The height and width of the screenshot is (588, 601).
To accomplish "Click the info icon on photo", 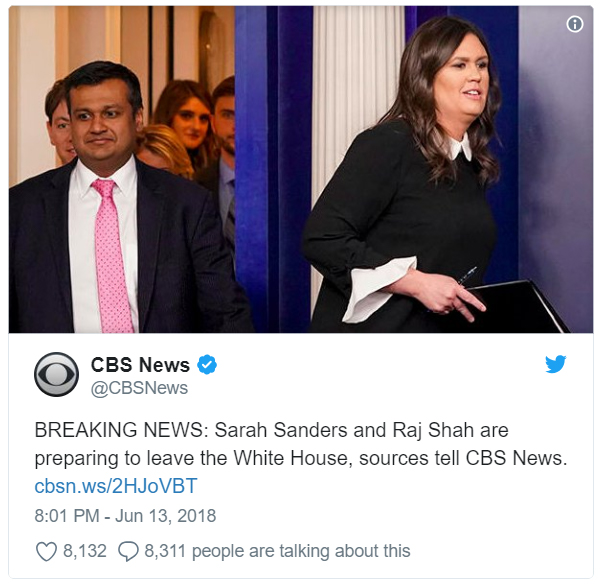I will click(x=575, y=24).
